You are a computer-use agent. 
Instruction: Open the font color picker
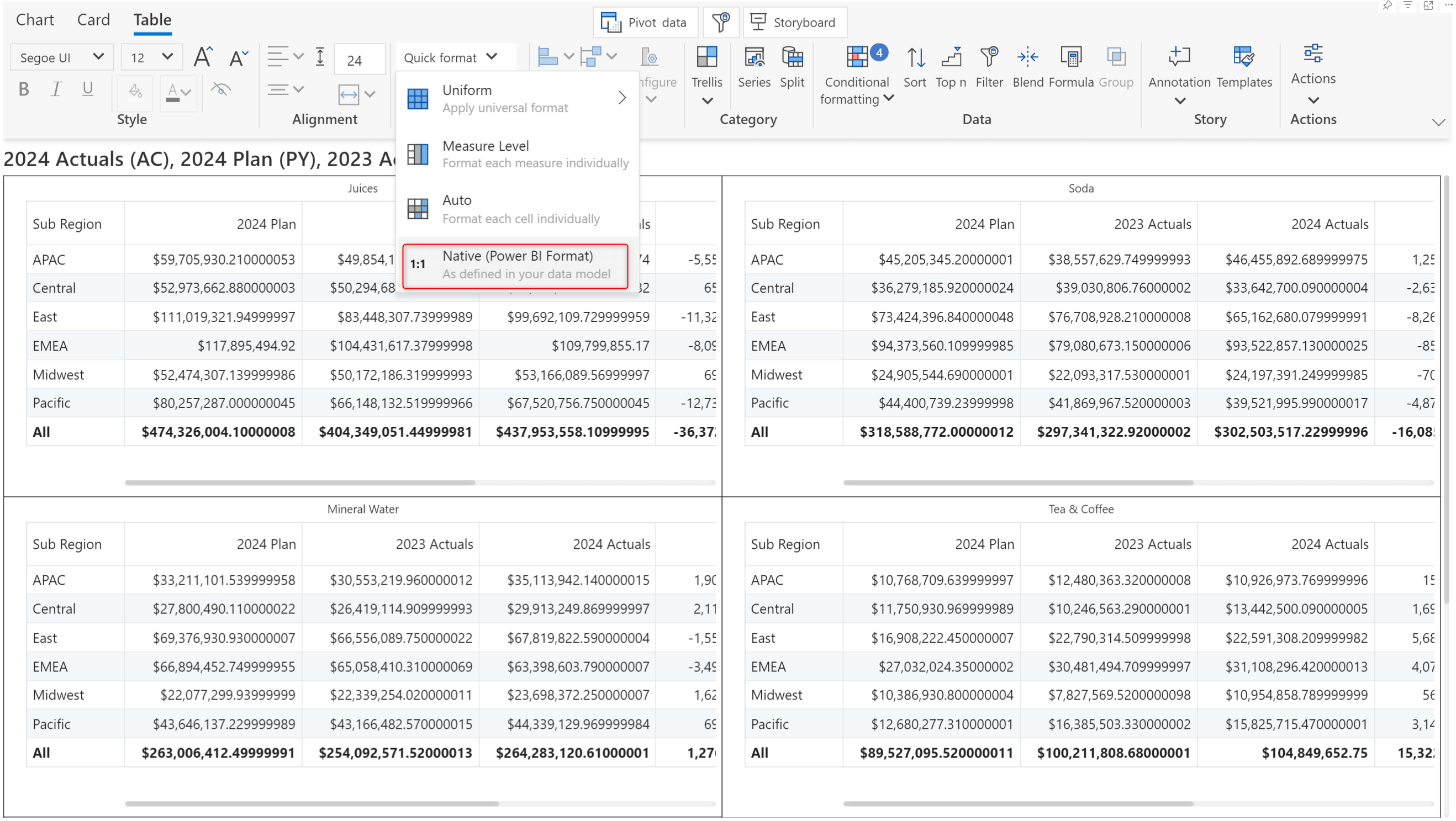[x=178, y=92]
